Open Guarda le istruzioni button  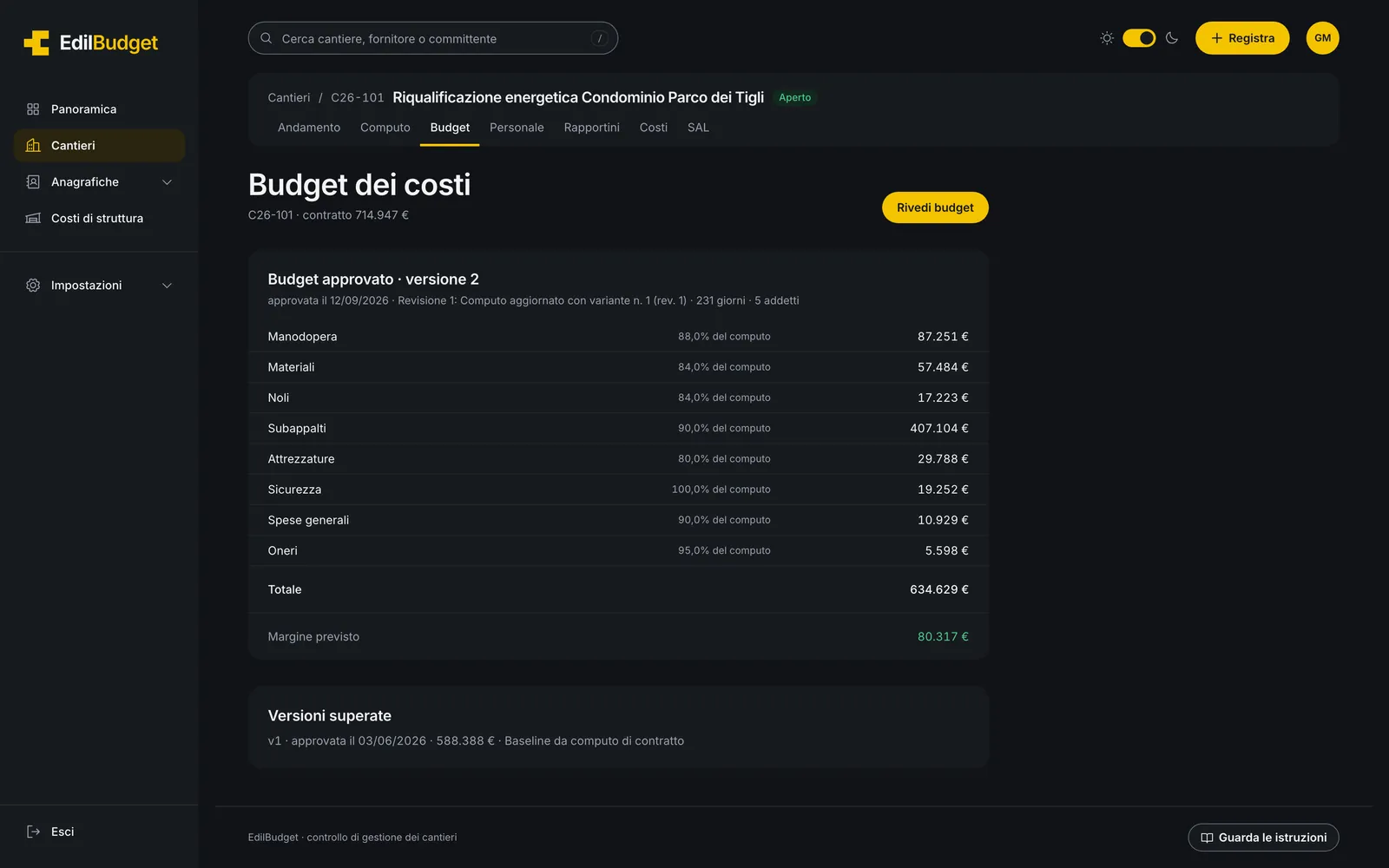point(1263,838)
